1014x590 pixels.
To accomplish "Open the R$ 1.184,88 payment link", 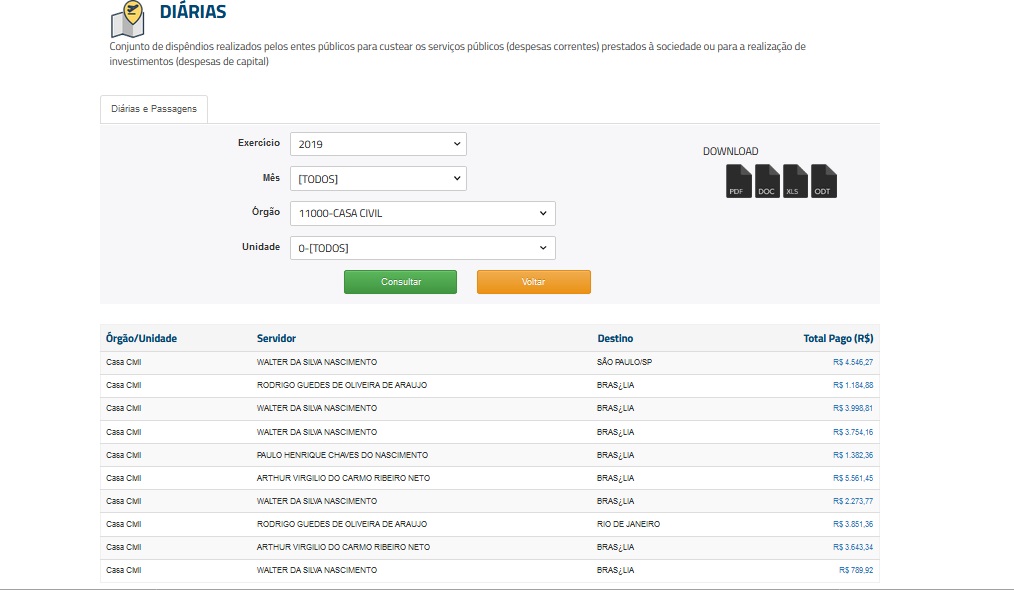I will pyautogui.click(x=852, y=385).
